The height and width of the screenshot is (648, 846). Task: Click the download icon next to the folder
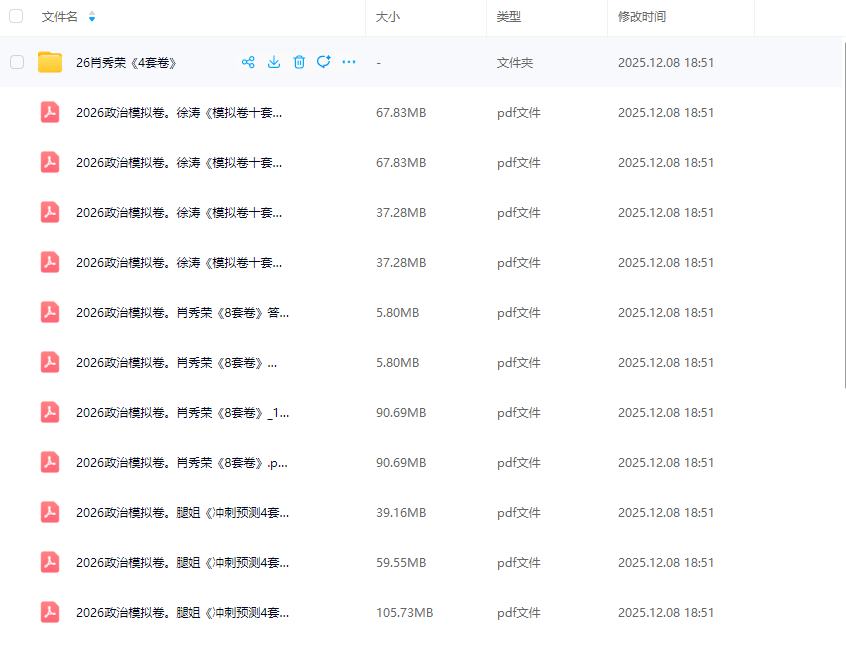coord(274,62)
